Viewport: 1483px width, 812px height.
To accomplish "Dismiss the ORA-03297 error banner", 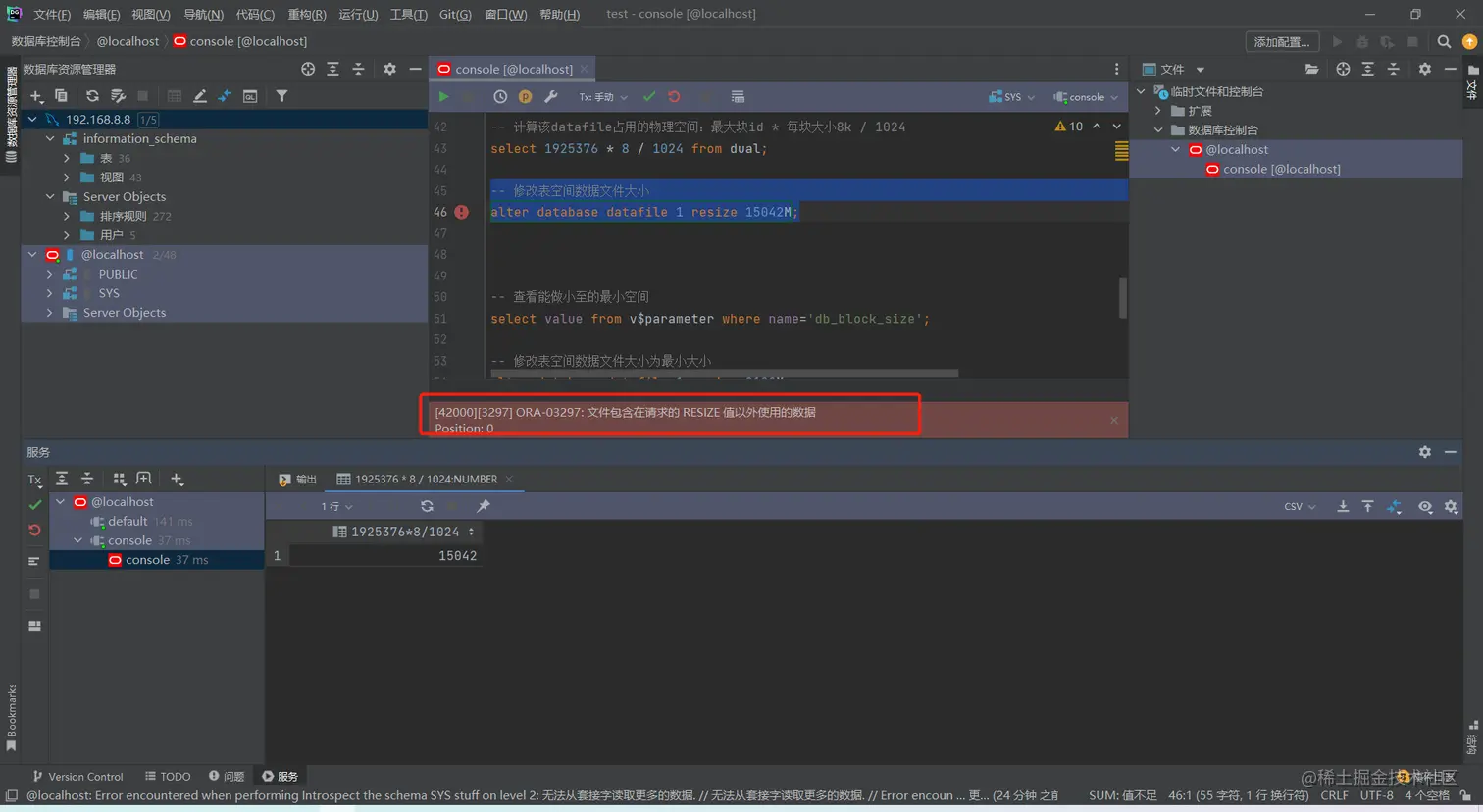I will (1114, 420).
